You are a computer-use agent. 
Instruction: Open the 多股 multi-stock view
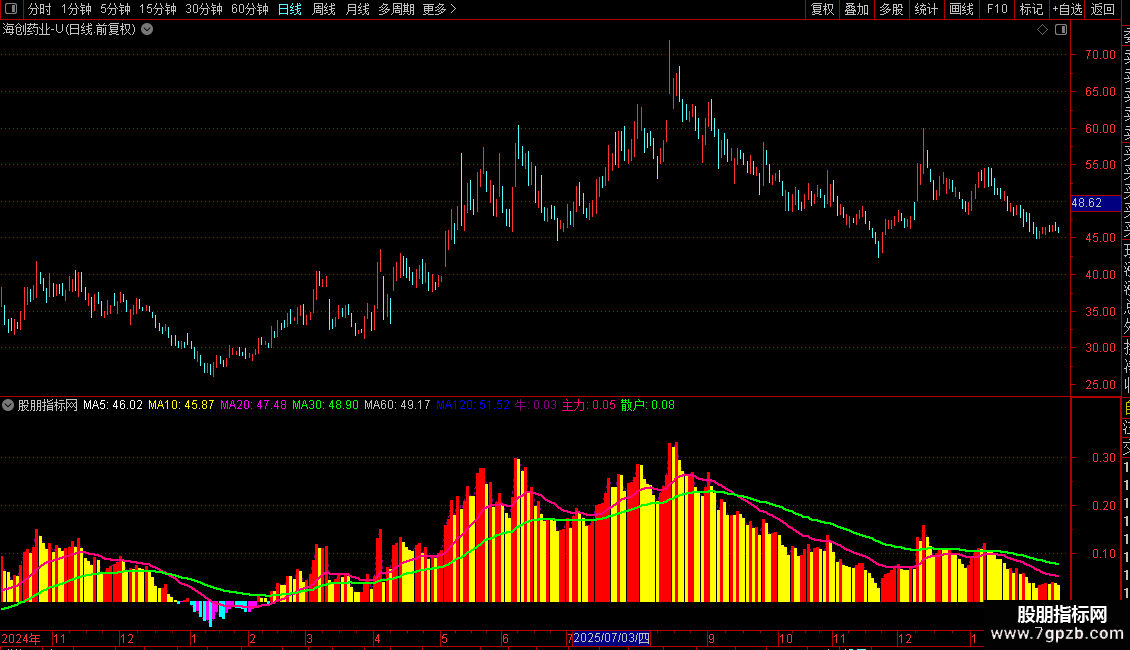click(891, 9)
